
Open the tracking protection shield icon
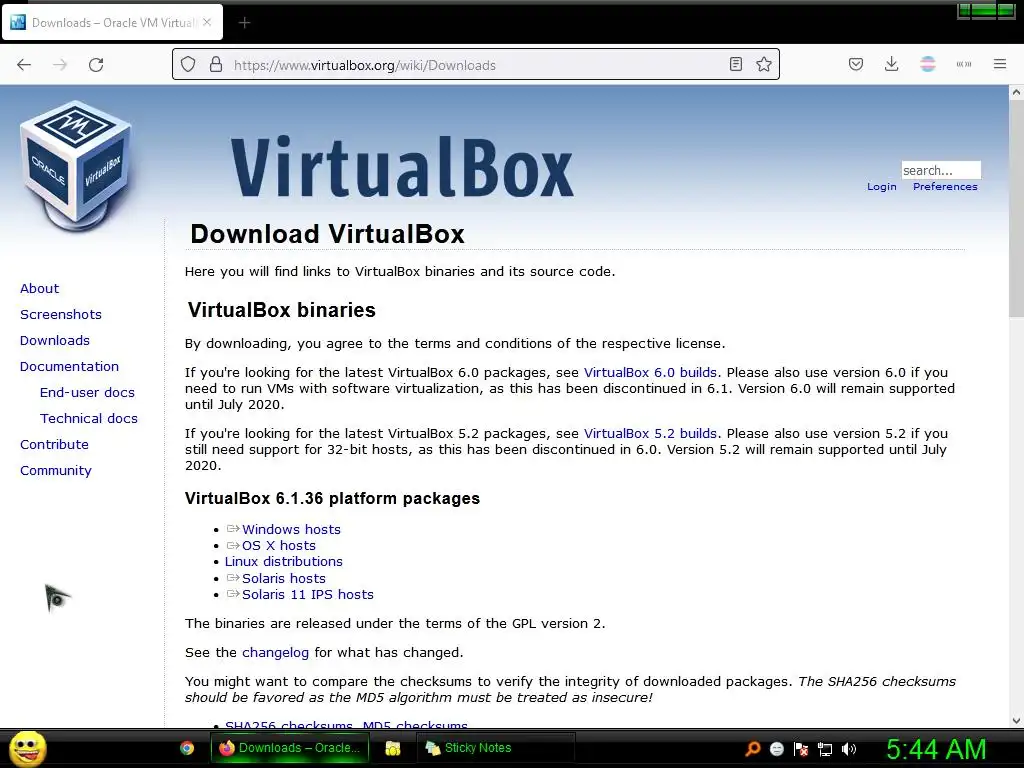tap(188, 65)
